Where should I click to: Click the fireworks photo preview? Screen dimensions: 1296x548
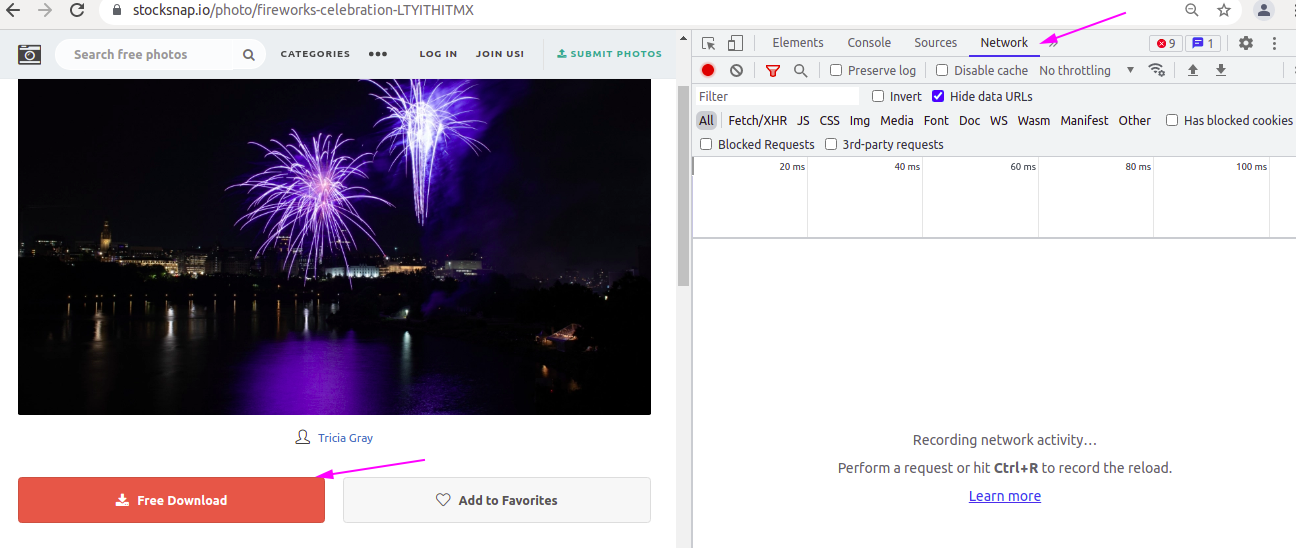tap(334, 247)
